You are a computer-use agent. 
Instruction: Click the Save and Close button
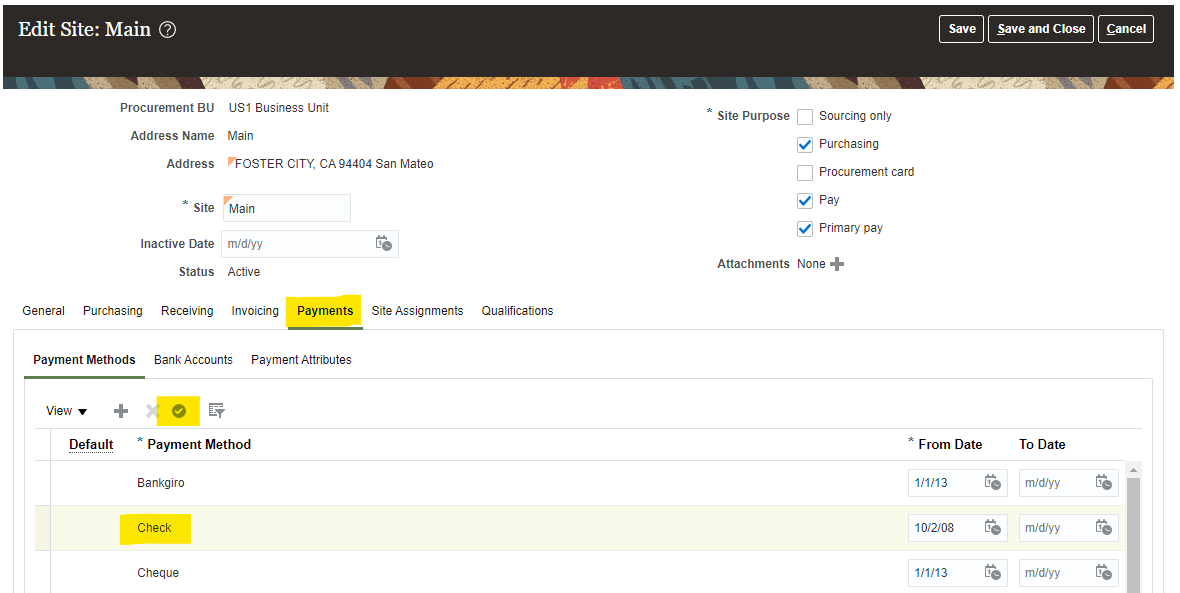[x=1041, y=29]
